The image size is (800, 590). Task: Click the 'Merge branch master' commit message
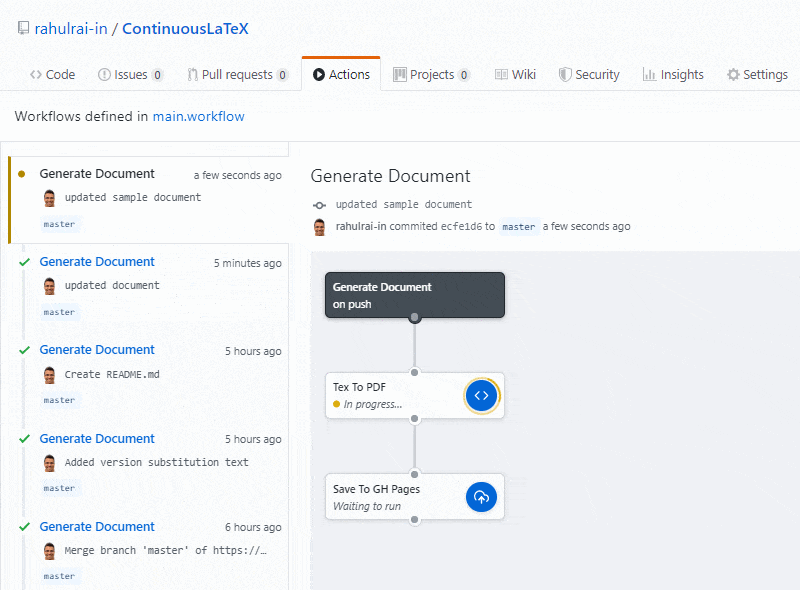[x=165, y=550]
